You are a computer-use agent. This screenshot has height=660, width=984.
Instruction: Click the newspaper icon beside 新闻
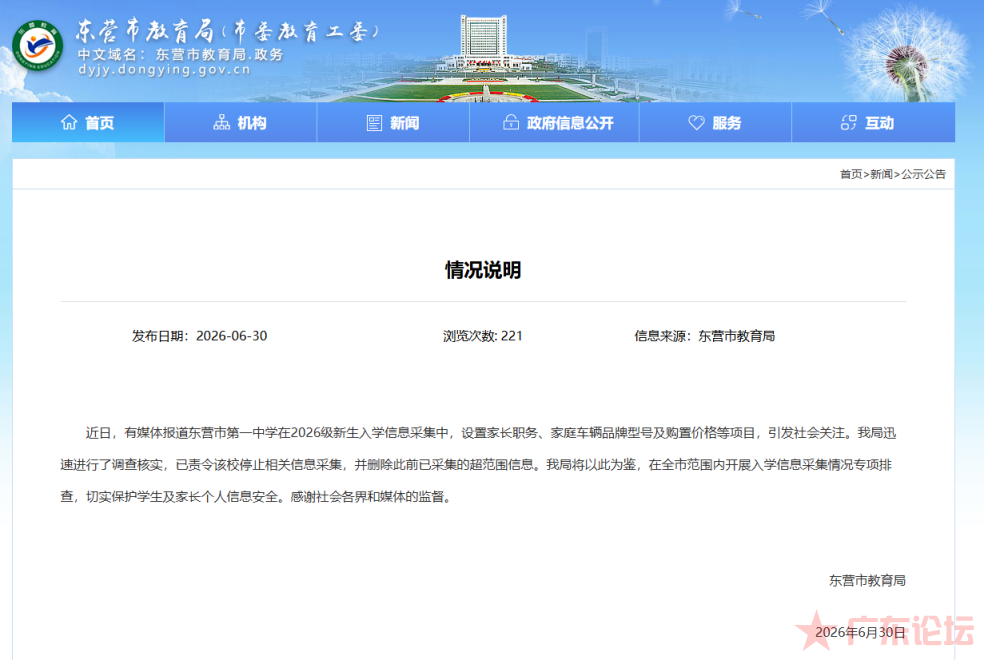coord(374,123)
